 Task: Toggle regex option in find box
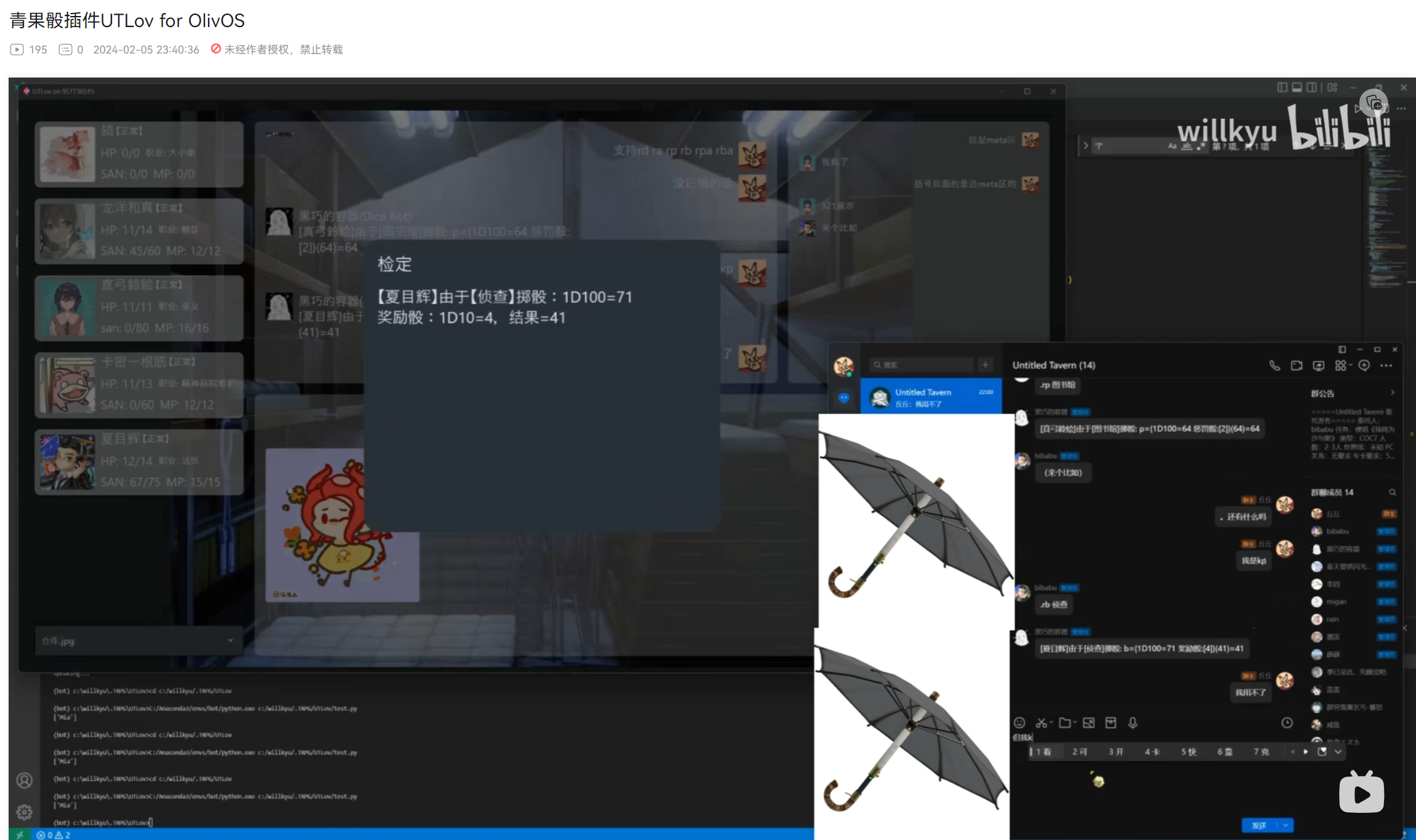click(1201, 146)
